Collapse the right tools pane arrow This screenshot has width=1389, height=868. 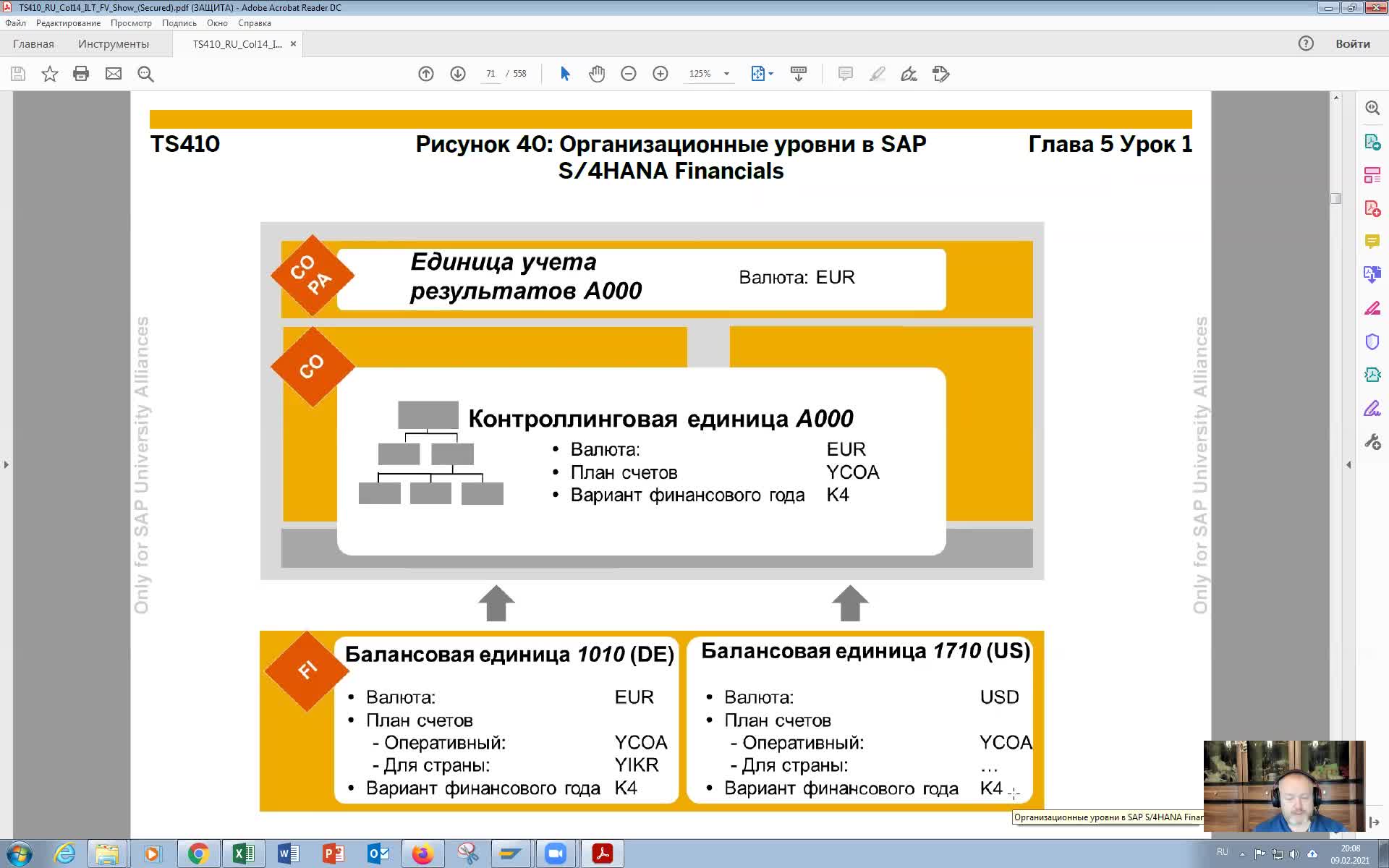tap(1348, 464)
